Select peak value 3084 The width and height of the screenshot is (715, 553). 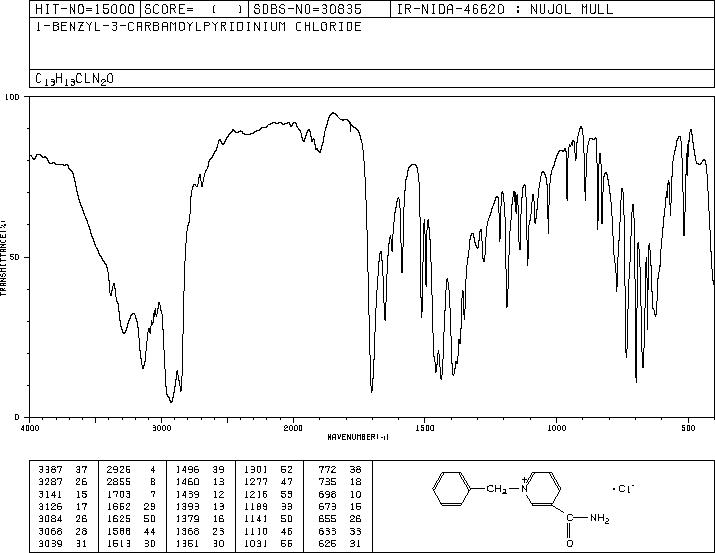point(50,519)
